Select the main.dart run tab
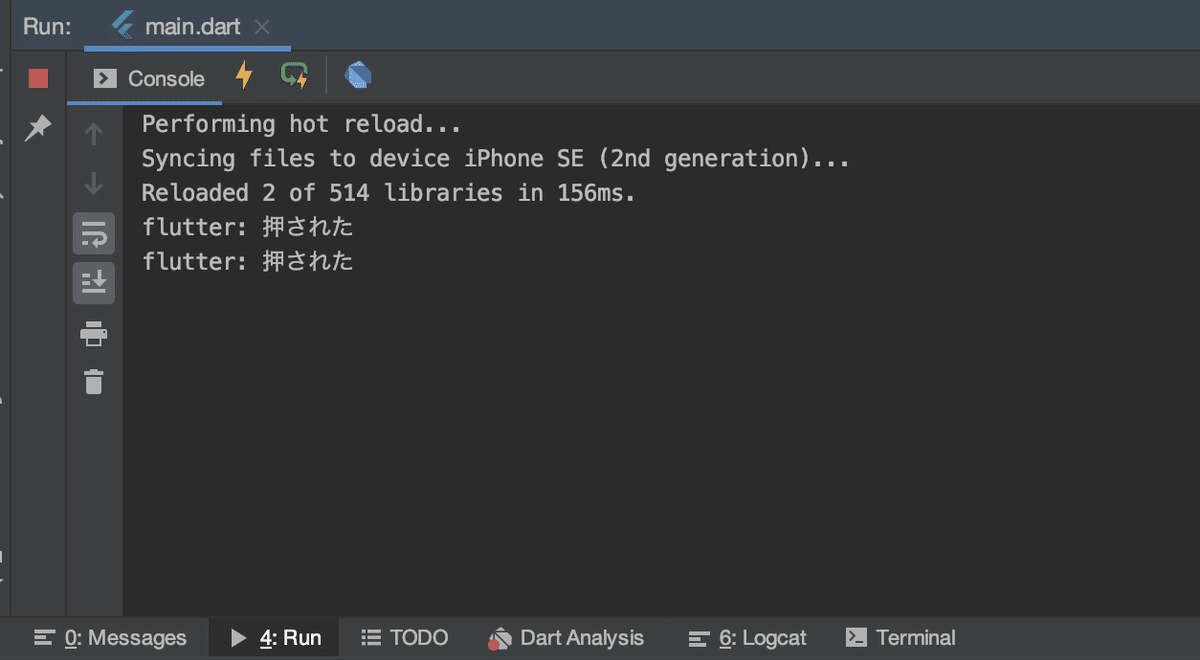1200x660 pixels. pyautogui.click(x=177, y=26)
